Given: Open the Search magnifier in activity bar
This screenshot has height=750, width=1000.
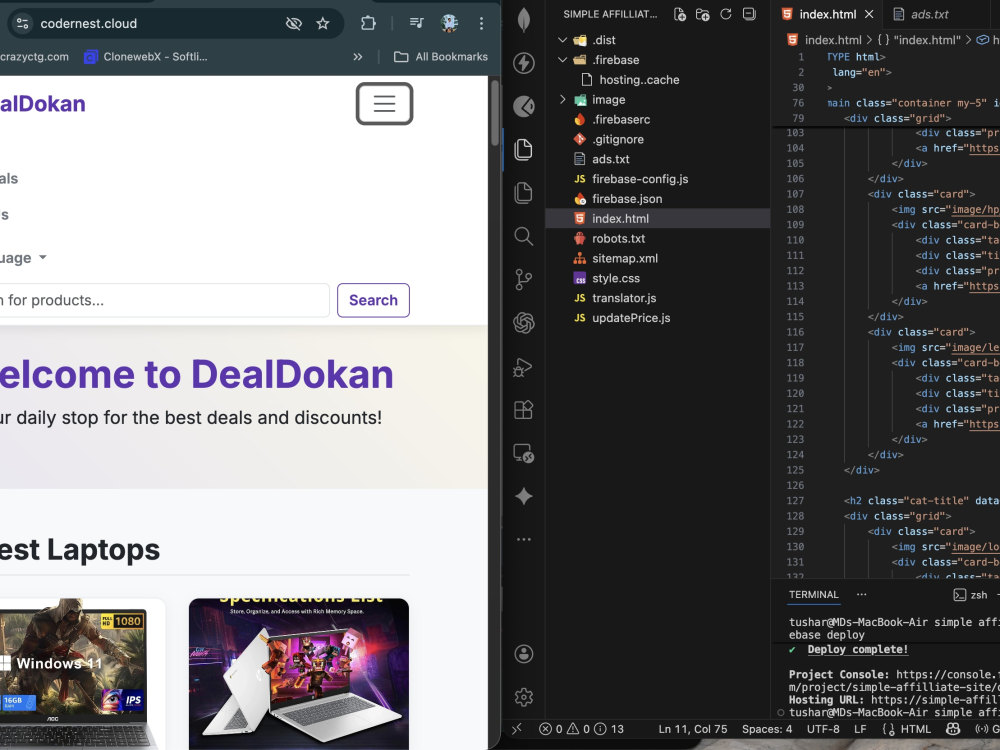Looking at the screenshot, I should coord(524,237).
